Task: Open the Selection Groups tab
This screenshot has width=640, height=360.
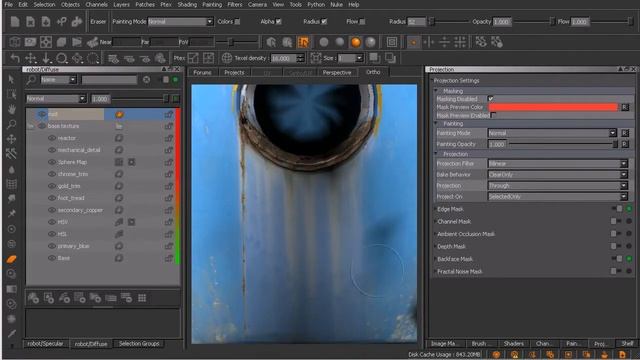Action: pyautogui.click(x=139, y=344)
